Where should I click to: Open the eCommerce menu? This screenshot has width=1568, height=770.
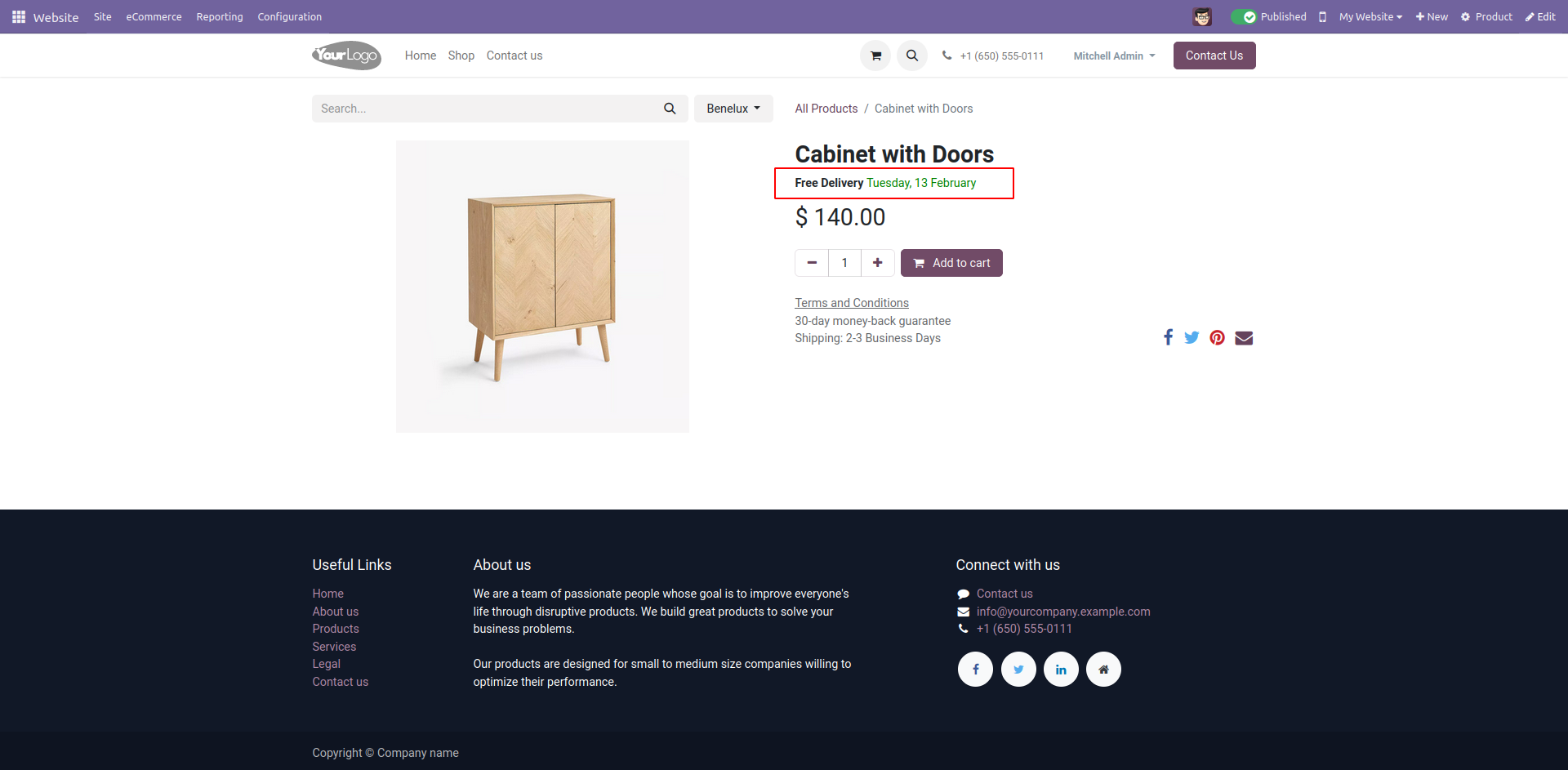154,16
